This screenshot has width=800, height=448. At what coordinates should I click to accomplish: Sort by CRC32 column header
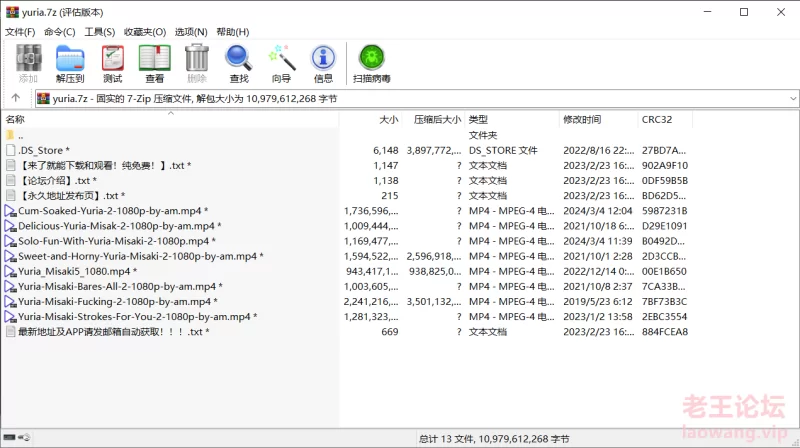[665, 119]
